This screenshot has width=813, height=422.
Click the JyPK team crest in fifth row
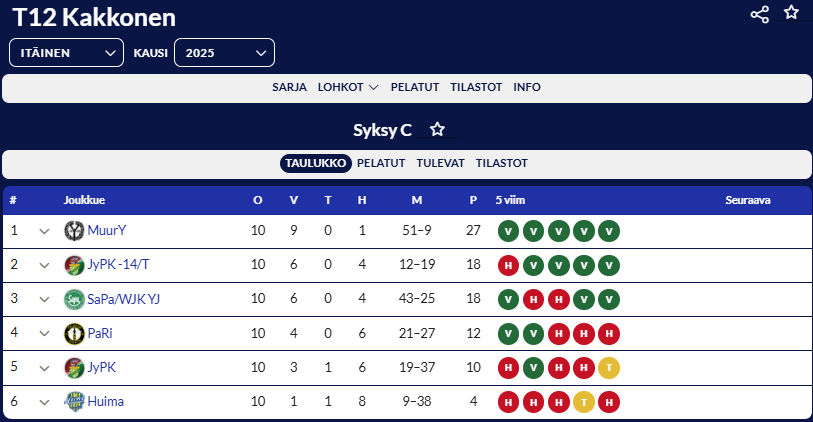click(x=73, y=367)
